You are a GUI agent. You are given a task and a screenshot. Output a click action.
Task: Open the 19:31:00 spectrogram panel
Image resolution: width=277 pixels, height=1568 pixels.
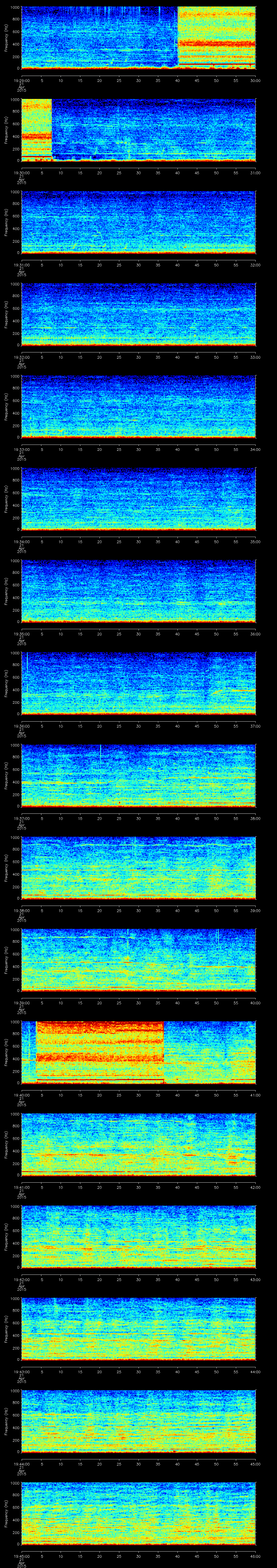pyautogui.click(x=138, y=222)
